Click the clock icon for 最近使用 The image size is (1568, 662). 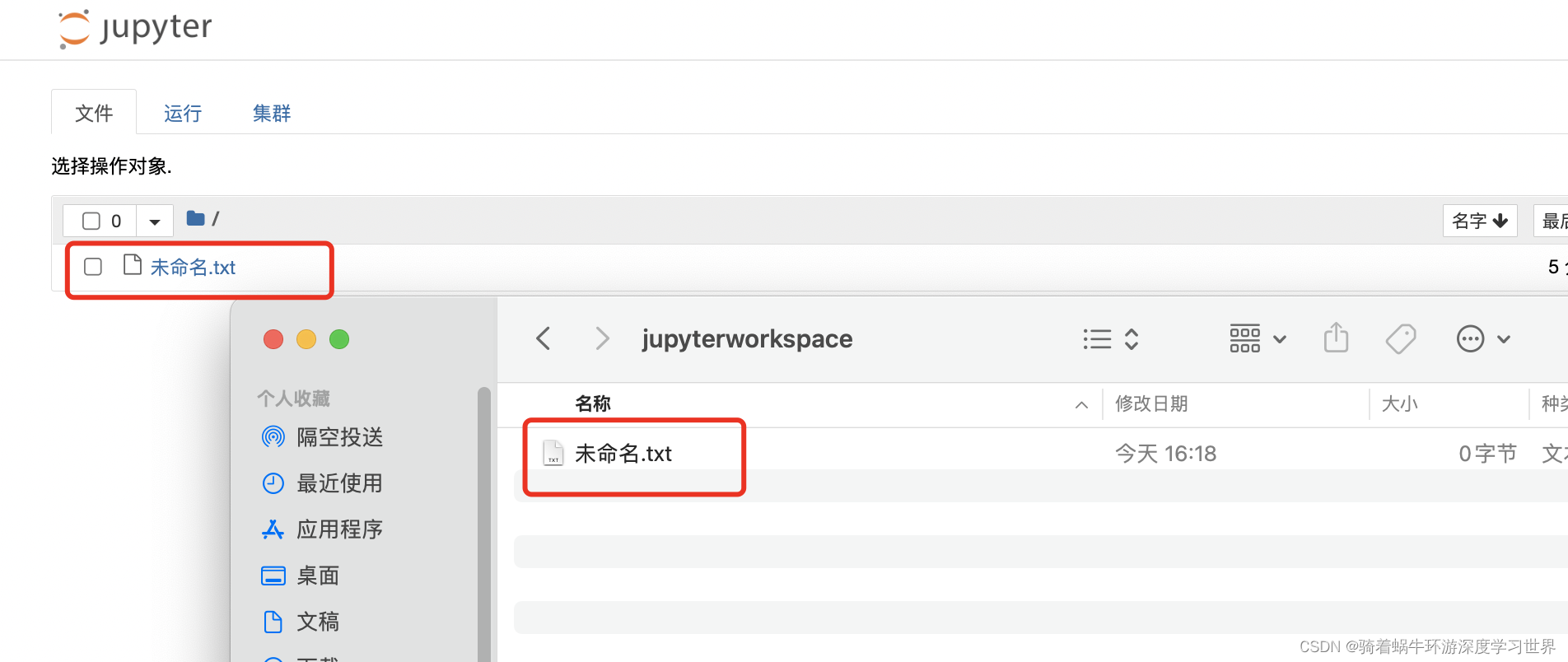[x=273, y=483]
